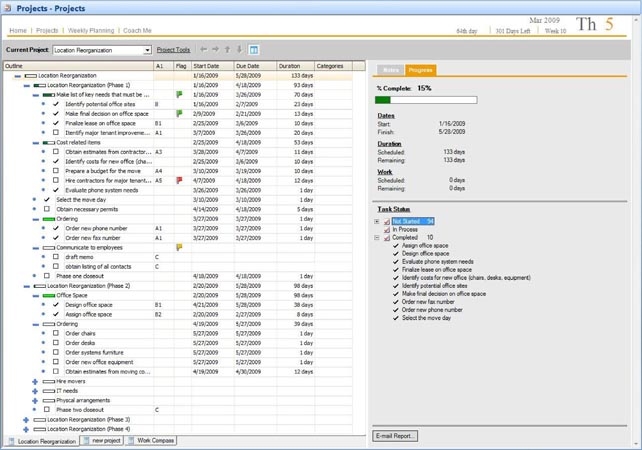642x450 pixels.
Task: Check the Order chairs checkbox
Action: tap(56, 333)
